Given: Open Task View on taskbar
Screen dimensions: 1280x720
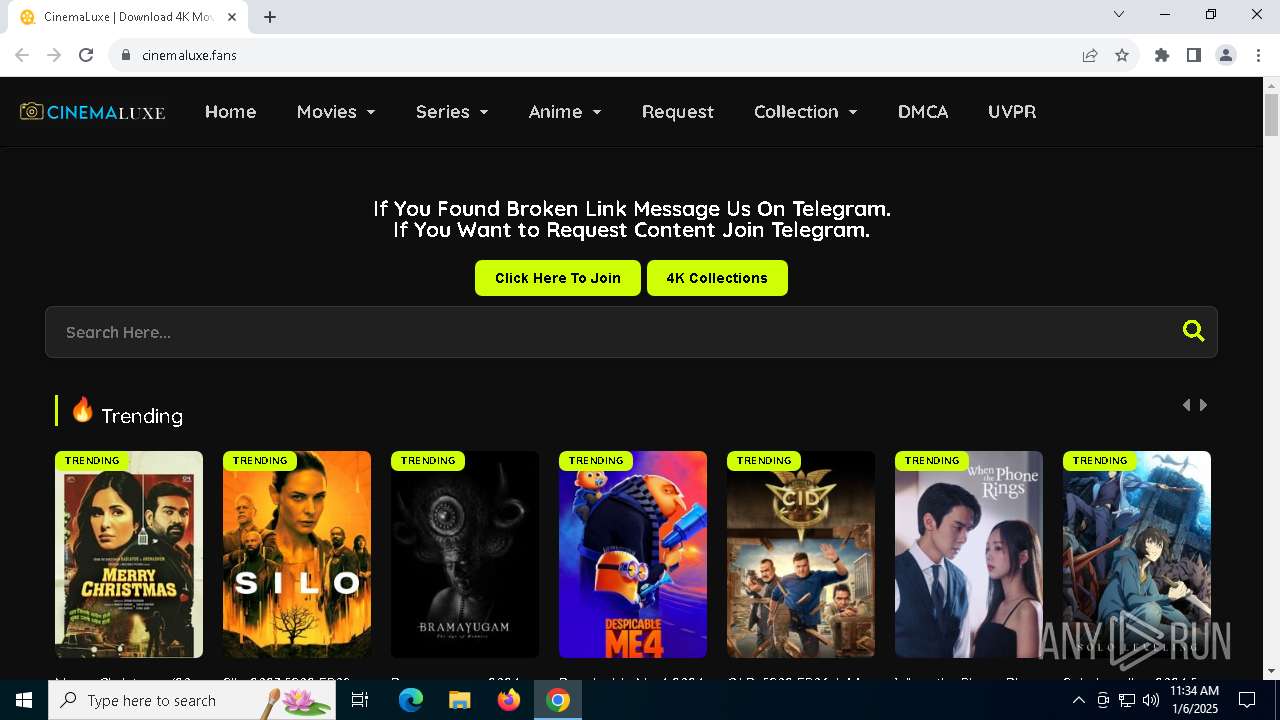Looking at the screenshot, I should point(360,700).
